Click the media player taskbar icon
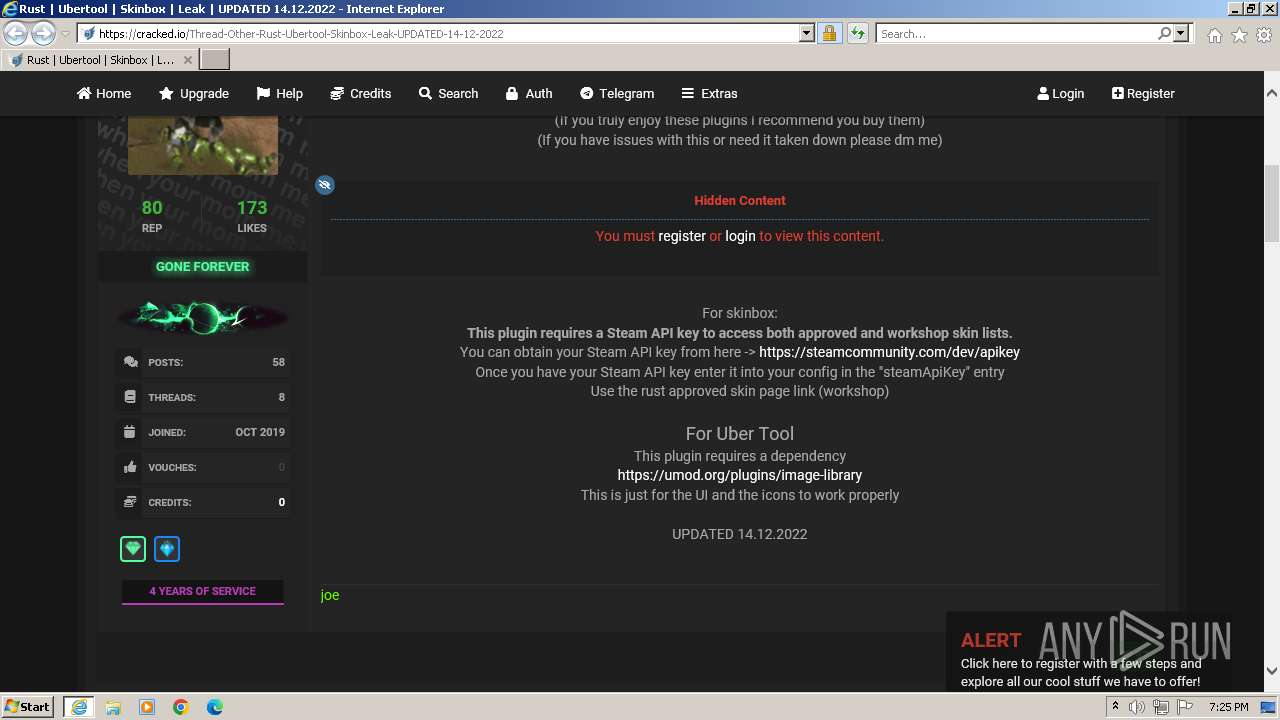This screenshot has height=720, width=1280. (147, 706)
